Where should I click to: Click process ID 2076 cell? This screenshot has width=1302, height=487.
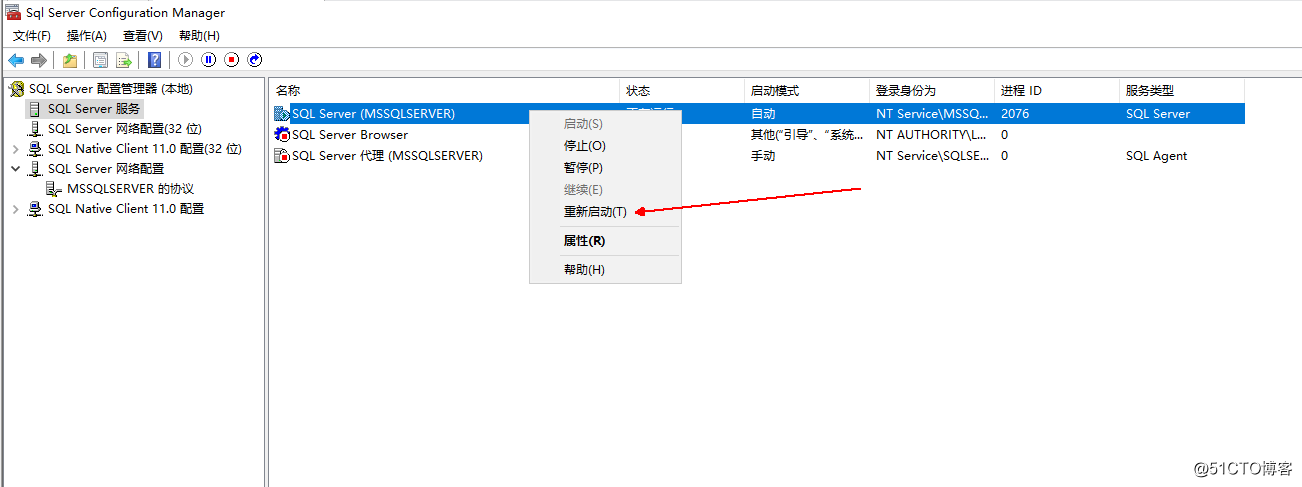point(1015,114)
